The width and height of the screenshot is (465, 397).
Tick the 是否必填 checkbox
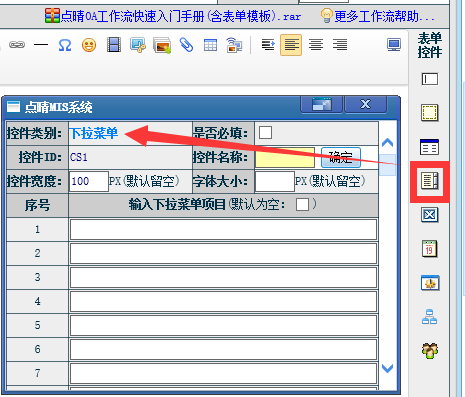point(265,132)
